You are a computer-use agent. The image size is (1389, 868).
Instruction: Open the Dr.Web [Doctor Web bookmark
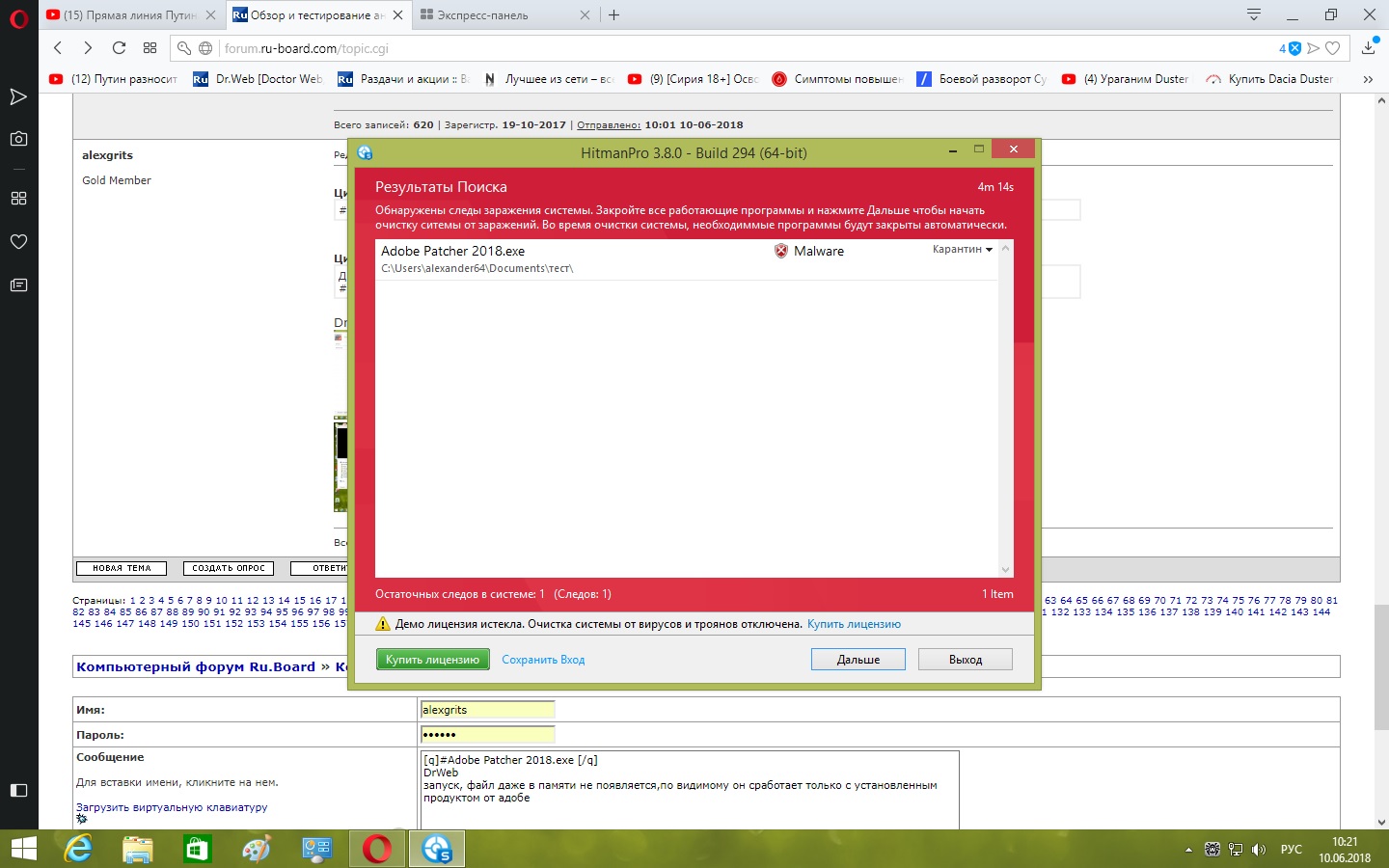point(258,79)
